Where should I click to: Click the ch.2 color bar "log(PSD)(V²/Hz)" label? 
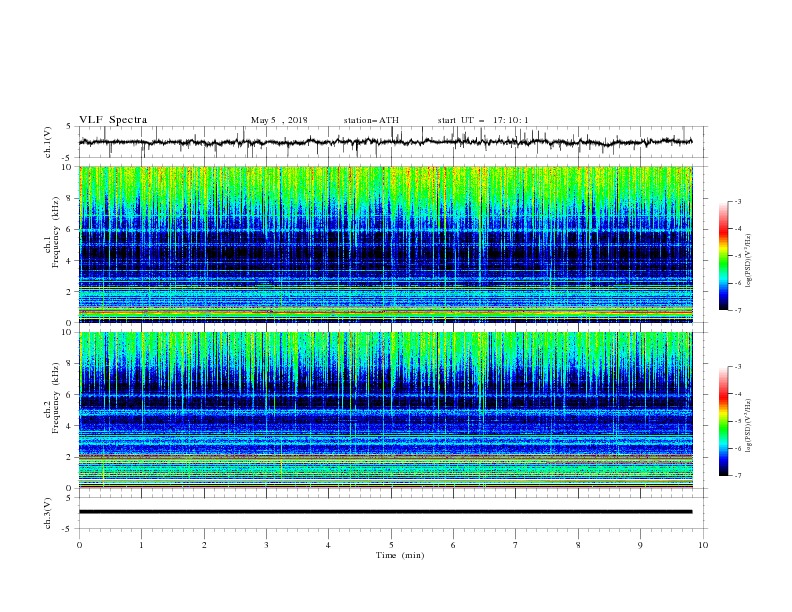coord(748,426)
